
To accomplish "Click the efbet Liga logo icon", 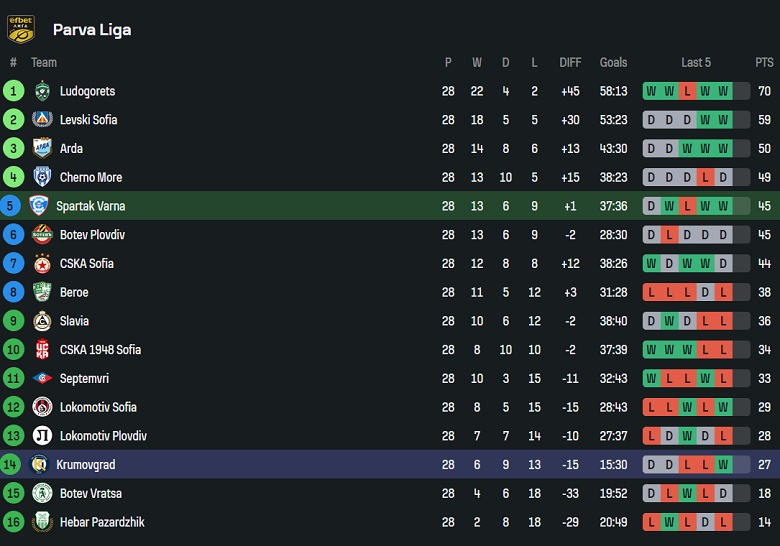I will [x=21, y=29].
